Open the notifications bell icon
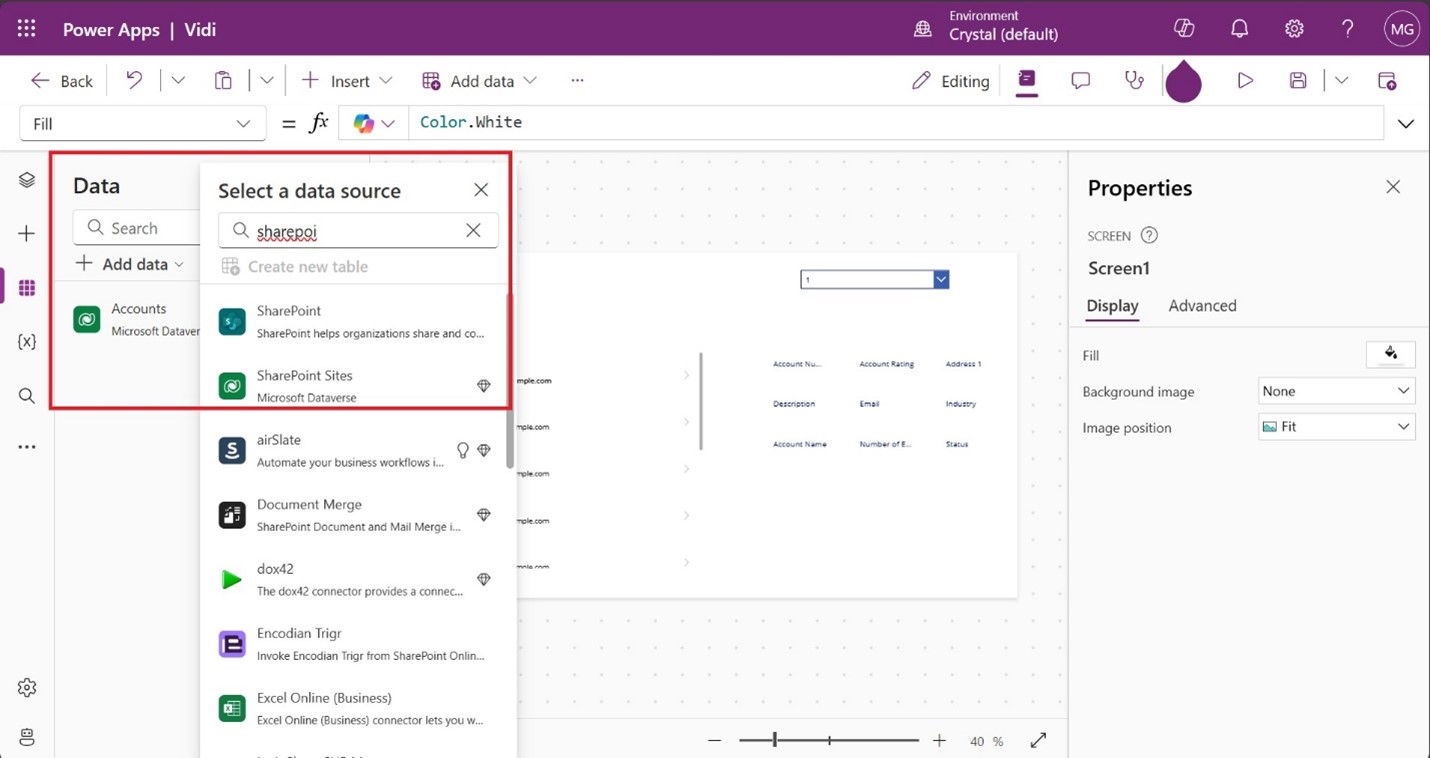Image resolution: width=1430 pixels, height=758 pixels. click(x=1239, y=29)
